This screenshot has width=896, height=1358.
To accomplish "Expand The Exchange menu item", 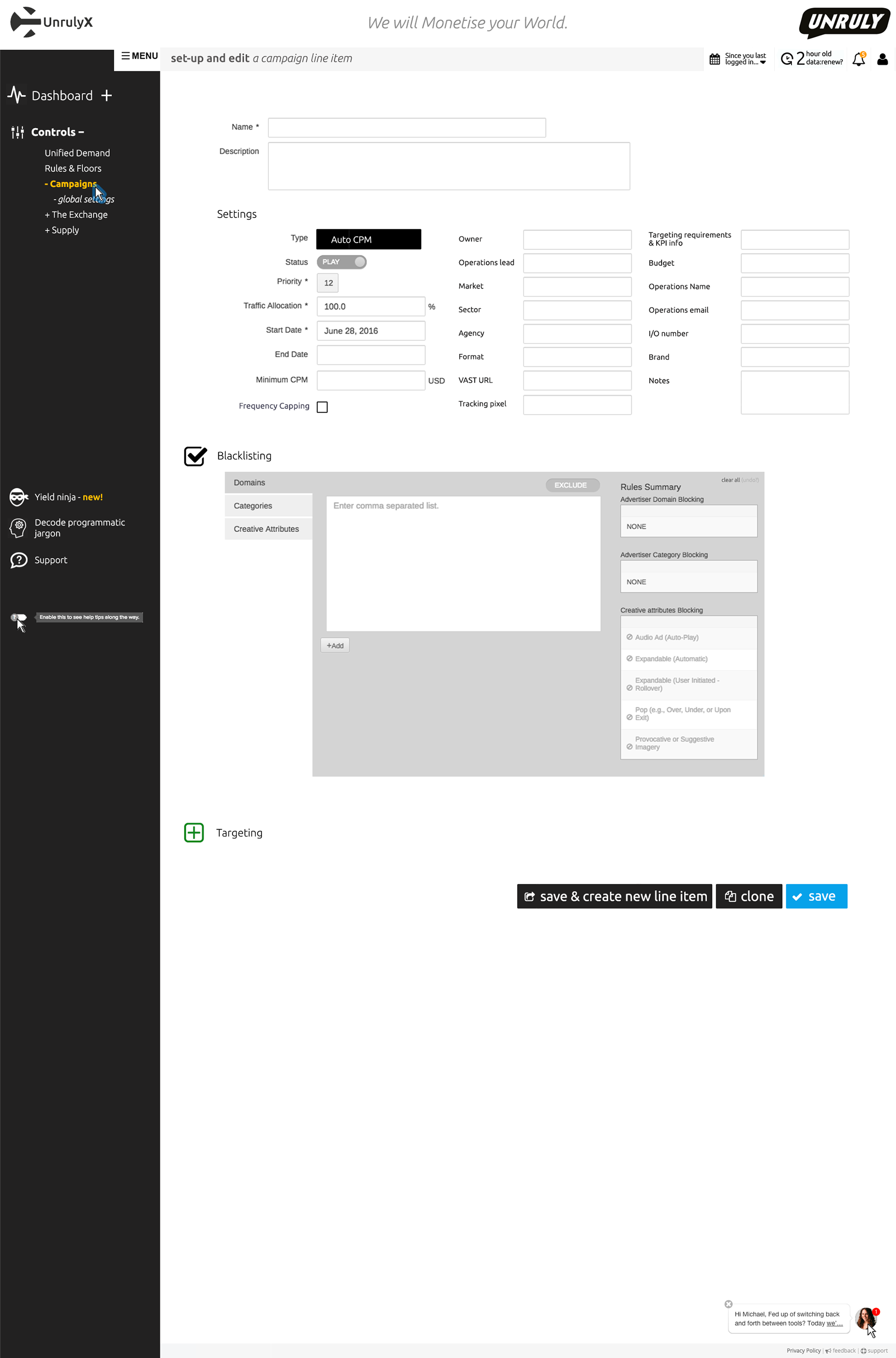I will (x=76, y=215).
